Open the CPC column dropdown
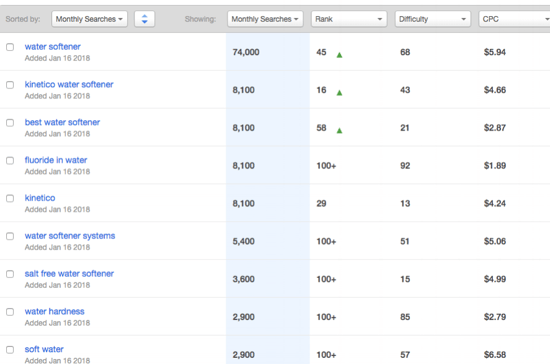The image size is (550, 364). [514, 19]
